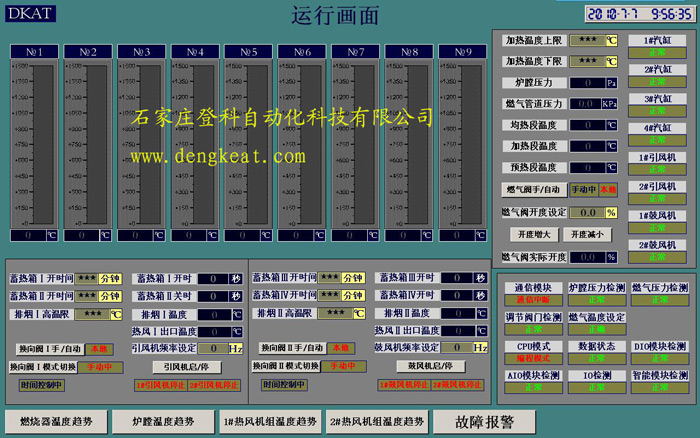The image size is (700, 438).
Task: Open the 炉膛温度趋势 trend screen
Action: coord(163,421)
